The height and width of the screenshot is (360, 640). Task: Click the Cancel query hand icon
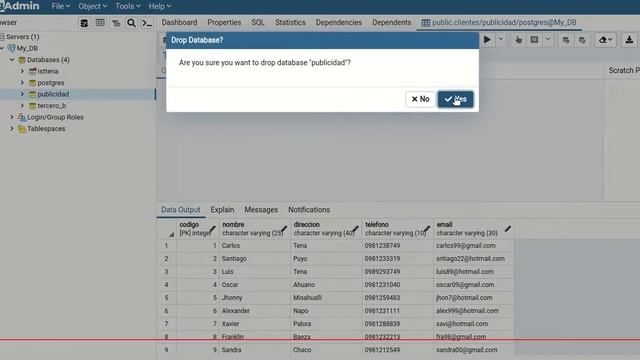click(x=518, y=40)
